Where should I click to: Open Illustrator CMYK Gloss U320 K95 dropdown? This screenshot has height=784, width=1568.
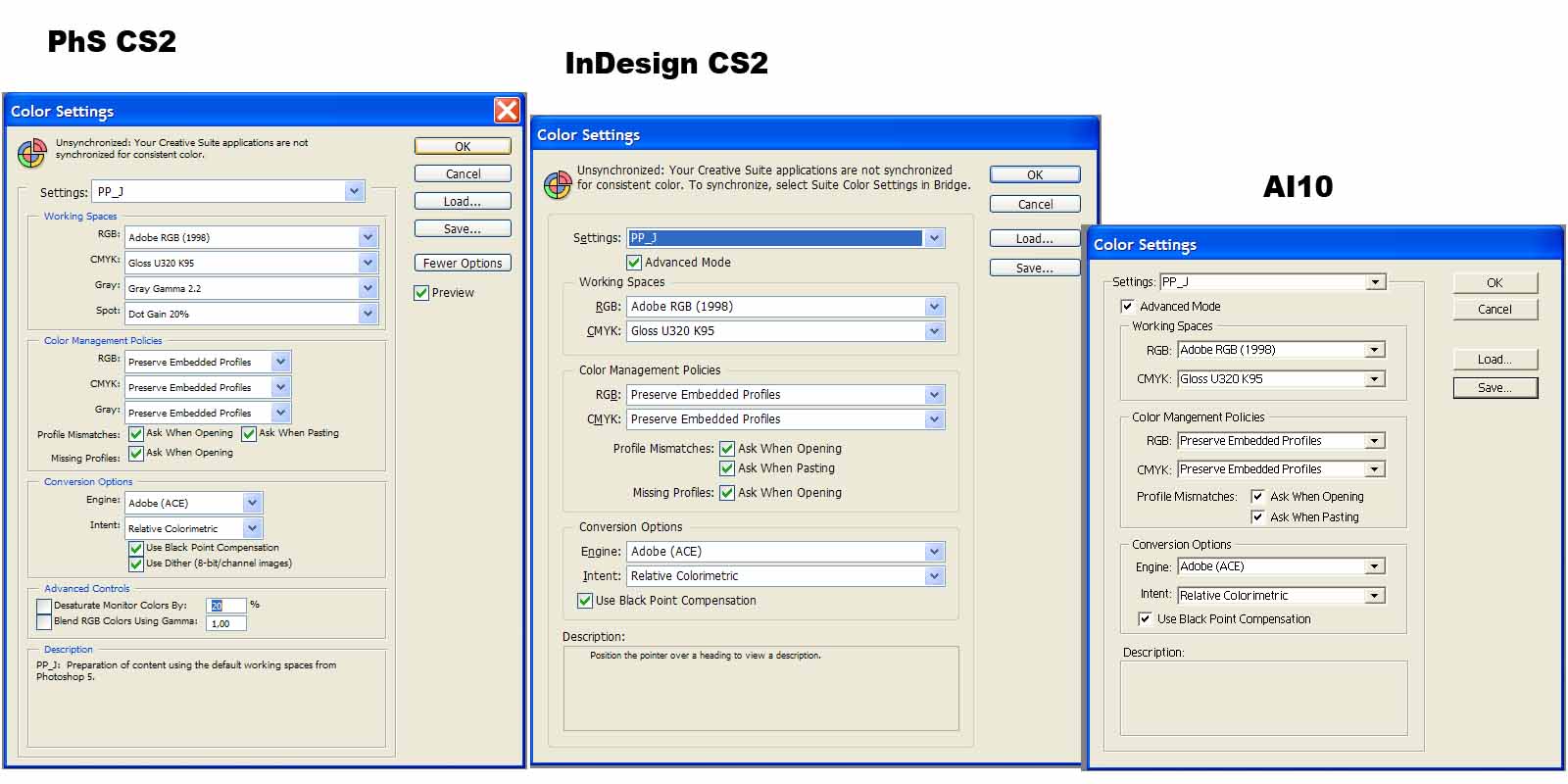tap(1282, 379)
